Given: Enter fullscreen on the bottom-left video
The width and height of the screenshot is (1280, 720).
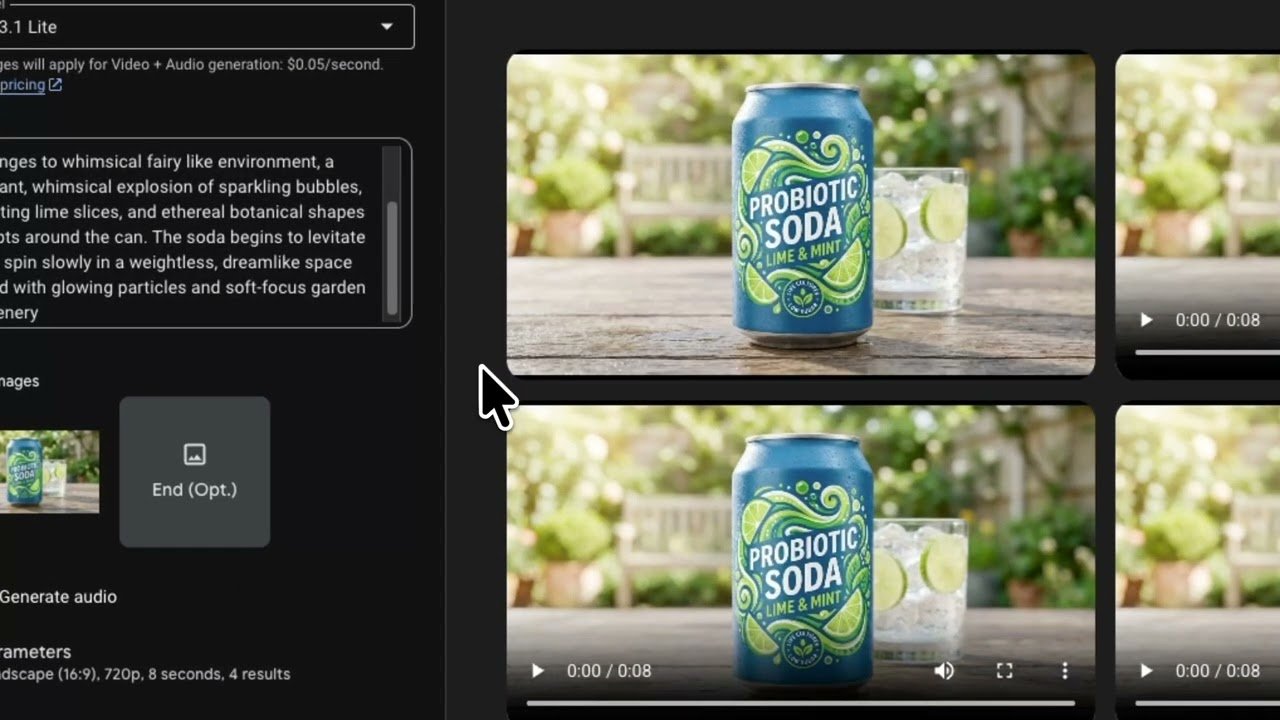Looking at the screenshot, I should 1005,671.
